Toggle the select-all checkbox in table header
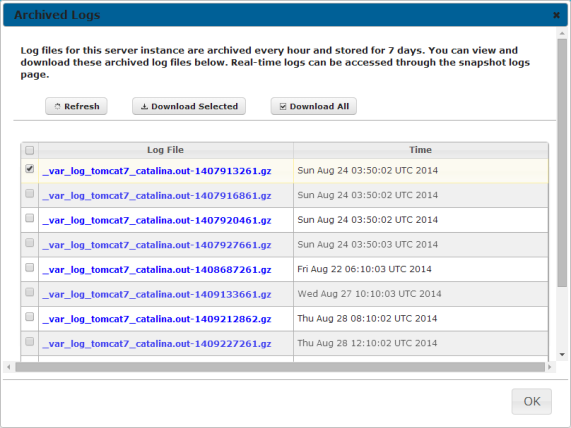Image resolution: width=571 pixels, height=428 pixels. 29,150
